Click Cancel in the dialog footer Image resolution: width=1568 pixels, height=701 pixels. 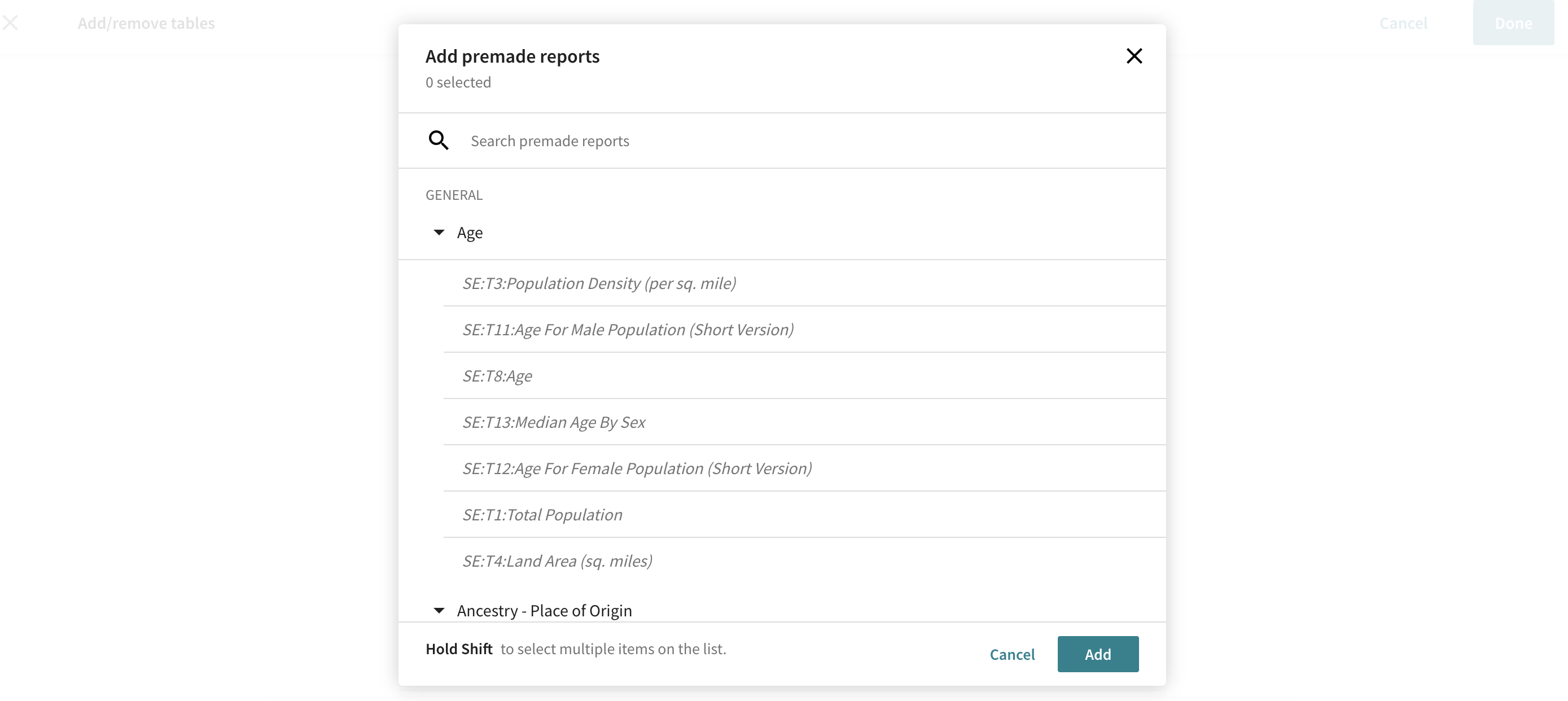1011,654
